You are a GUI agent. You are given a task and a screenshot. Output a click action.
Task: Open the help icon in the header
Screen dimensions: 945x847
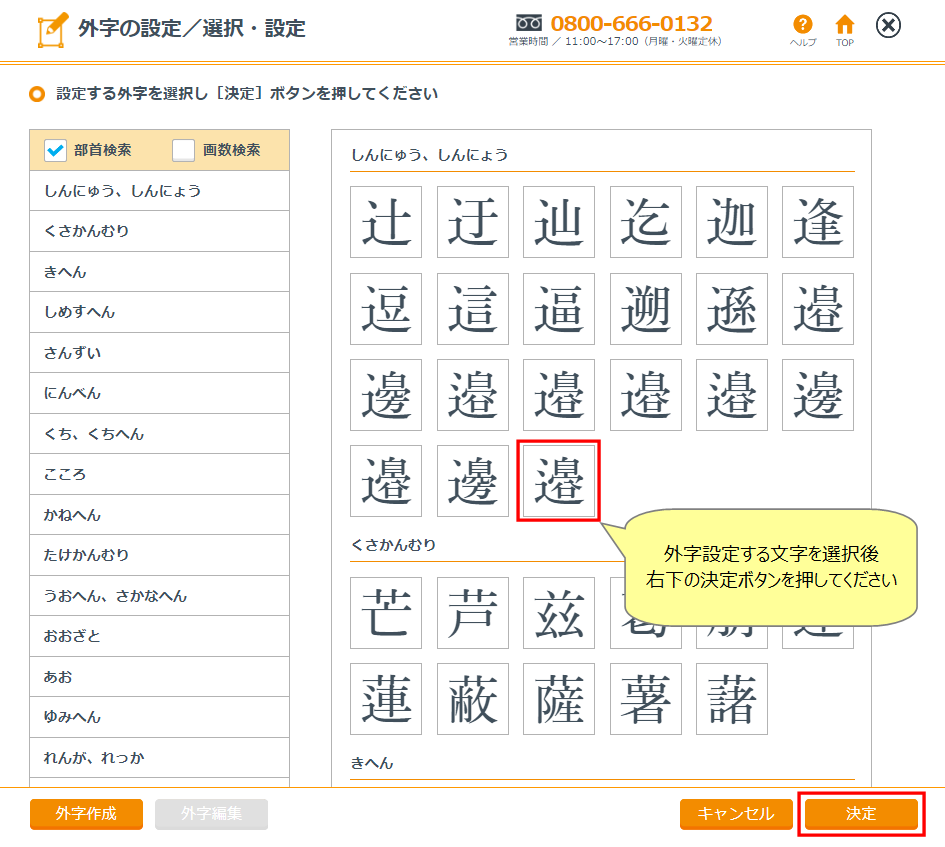(x=802, y=25)
